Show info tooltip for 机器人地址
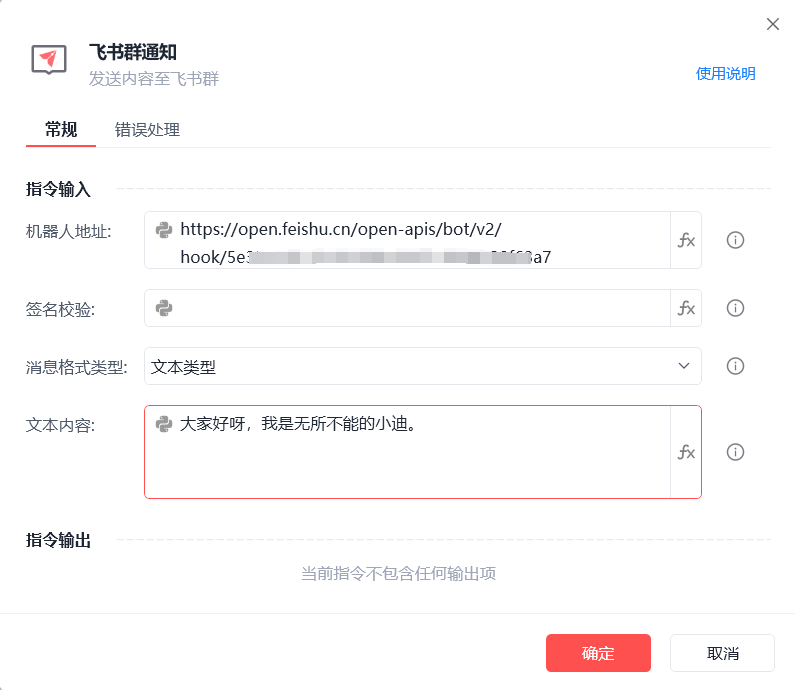 (x=735, y=240)
